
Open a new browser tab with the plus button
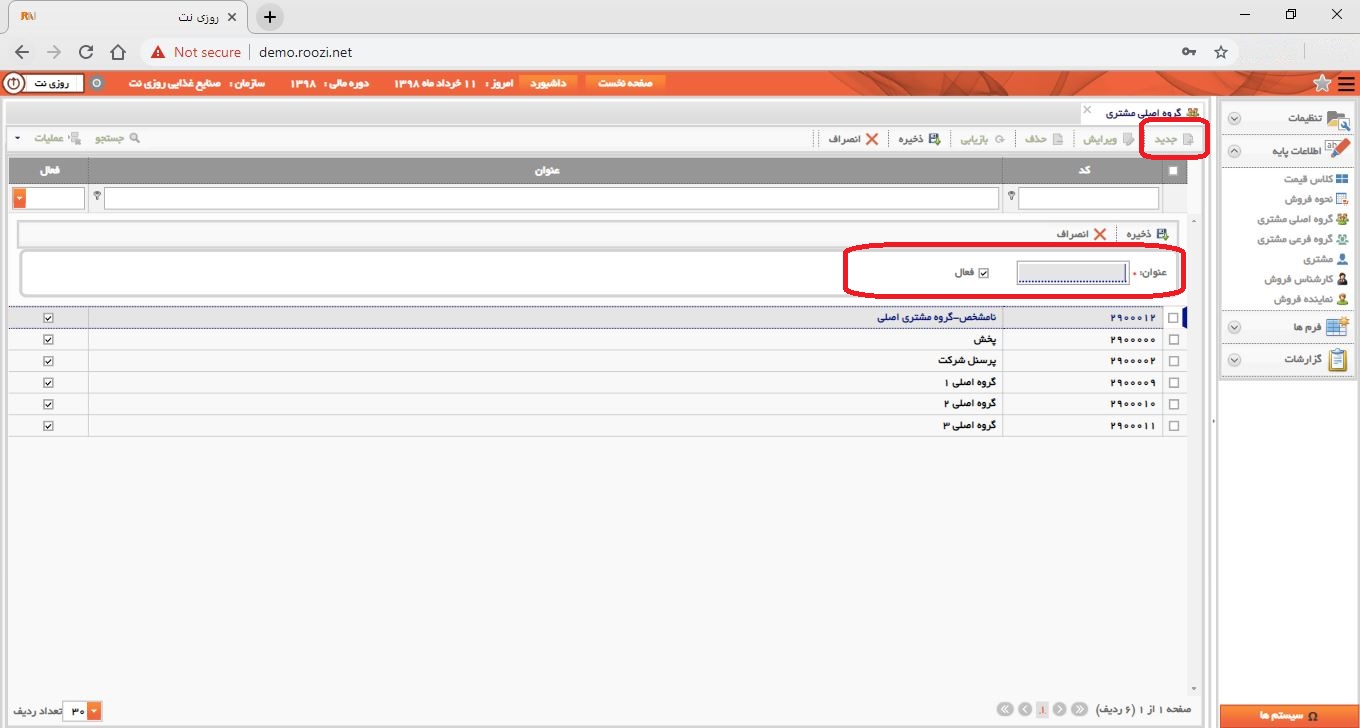tap(270, 17)
